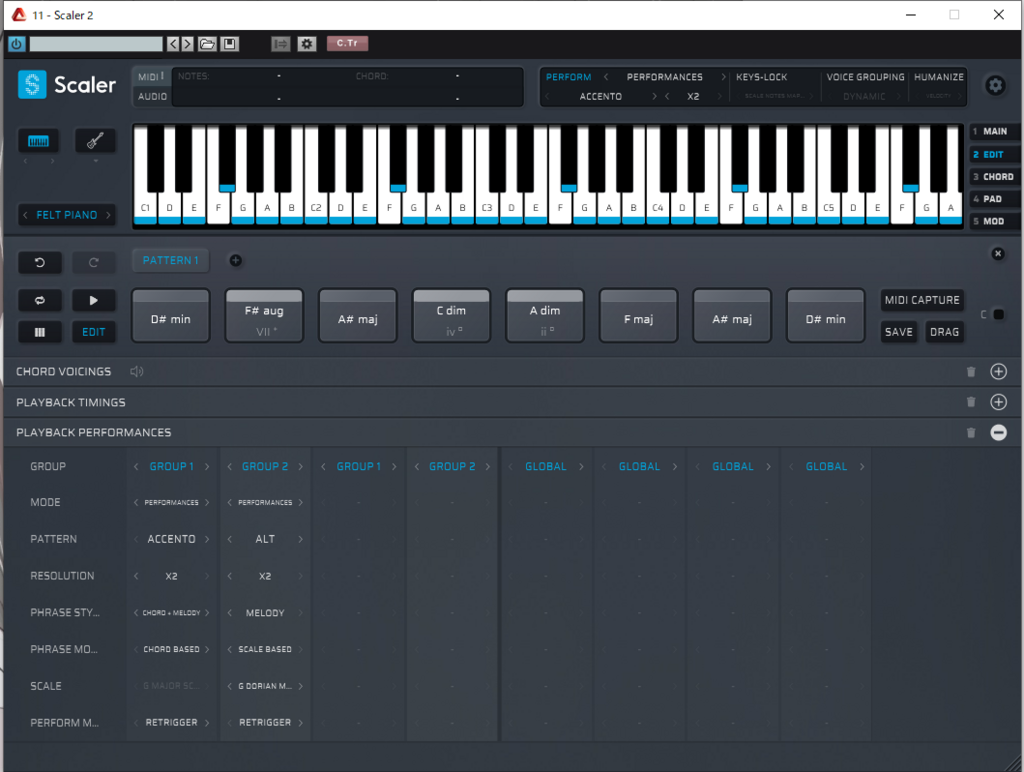Click the DRAG button

(944, 332)
